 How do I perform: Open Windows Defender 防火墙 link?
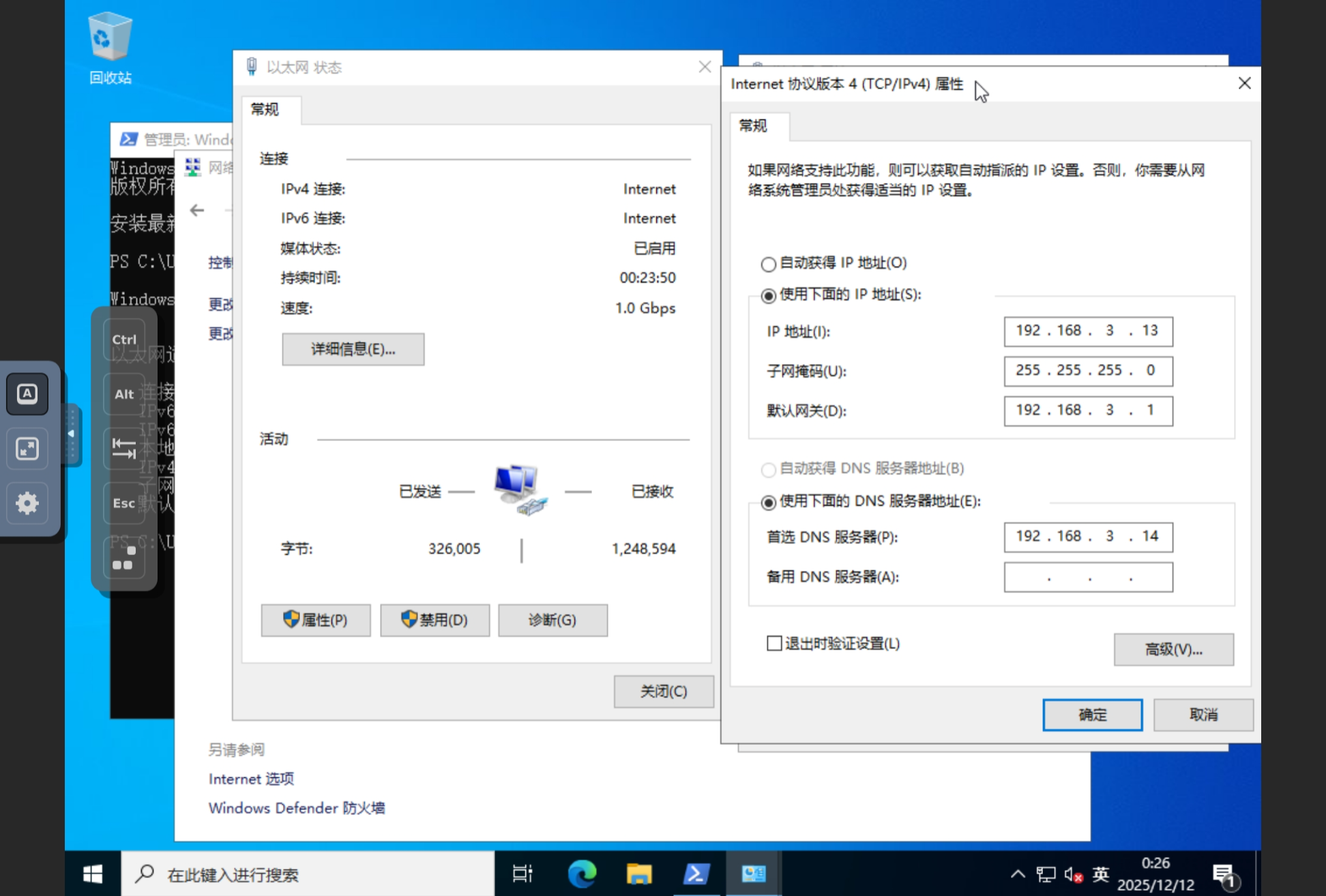click(297, 808)
